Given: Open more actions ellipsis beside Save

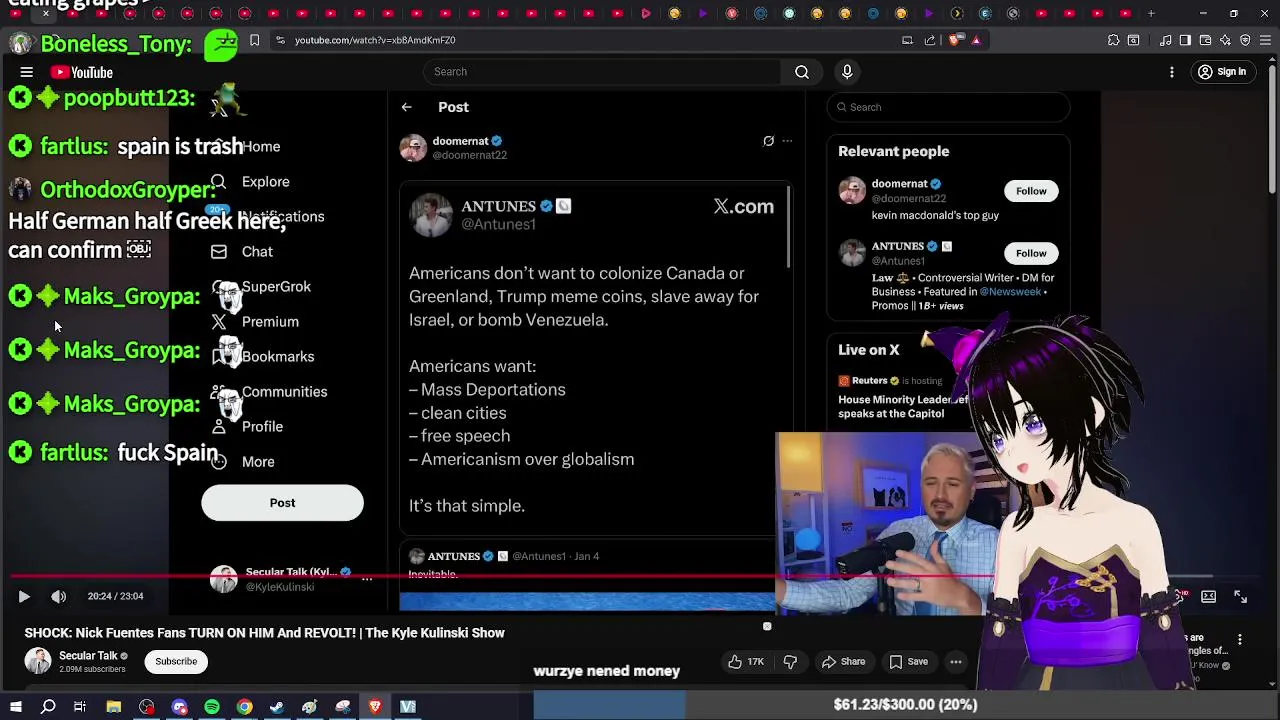Looking at the screenshot, I should pyautogui.click(x=956, y=661).
